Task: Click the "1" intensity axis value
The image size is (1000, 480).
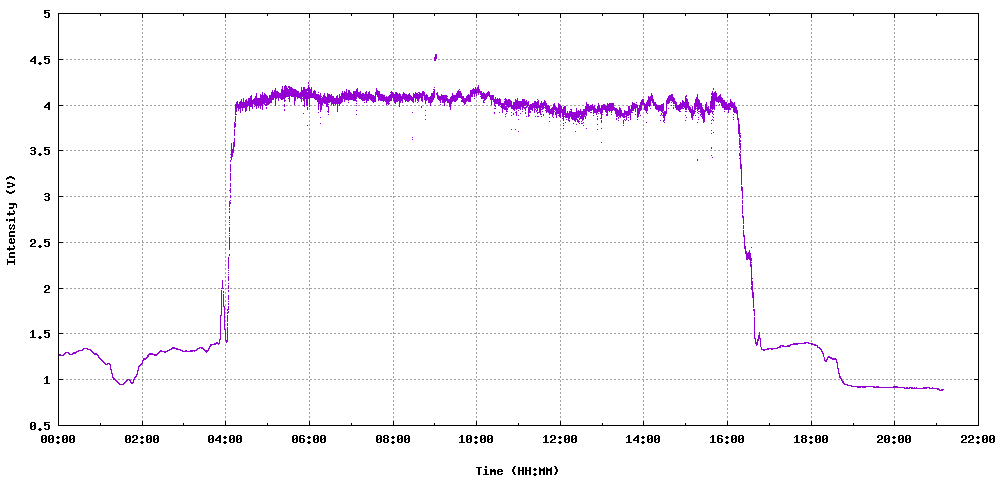Action: pos(47,380)
